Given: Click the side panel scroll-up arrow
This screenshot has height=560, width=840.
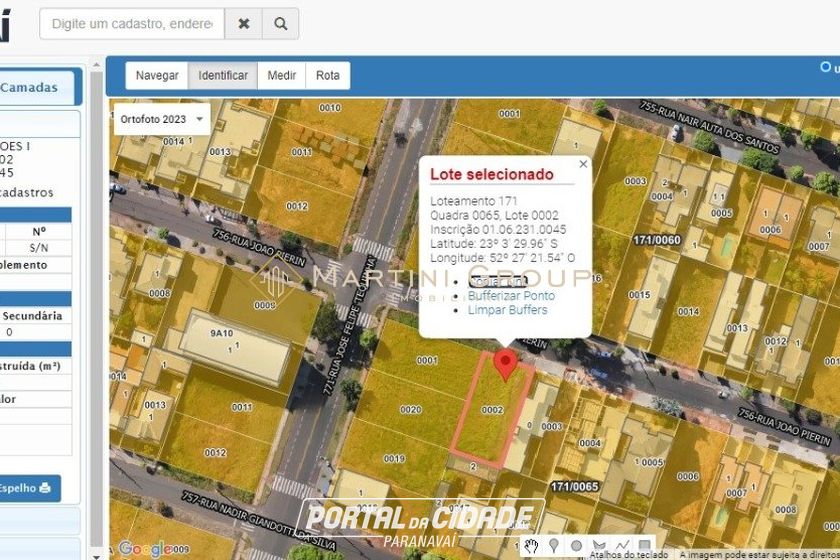Looking at the screenshot, I should pyautogui.click(x=96, y=65).
